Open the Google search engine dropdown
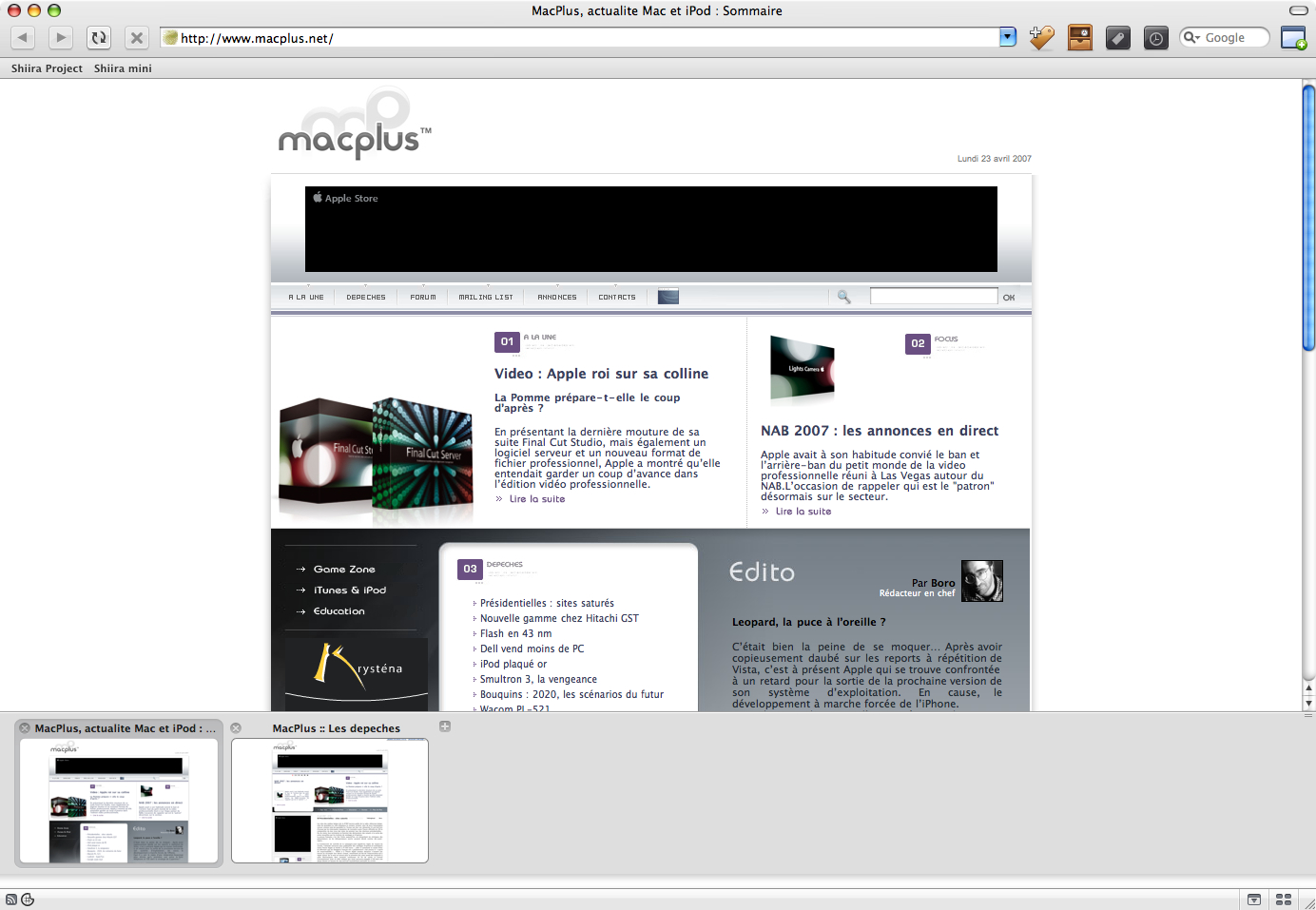This screenshot has height=910, width=1316. click(1191, 37)
